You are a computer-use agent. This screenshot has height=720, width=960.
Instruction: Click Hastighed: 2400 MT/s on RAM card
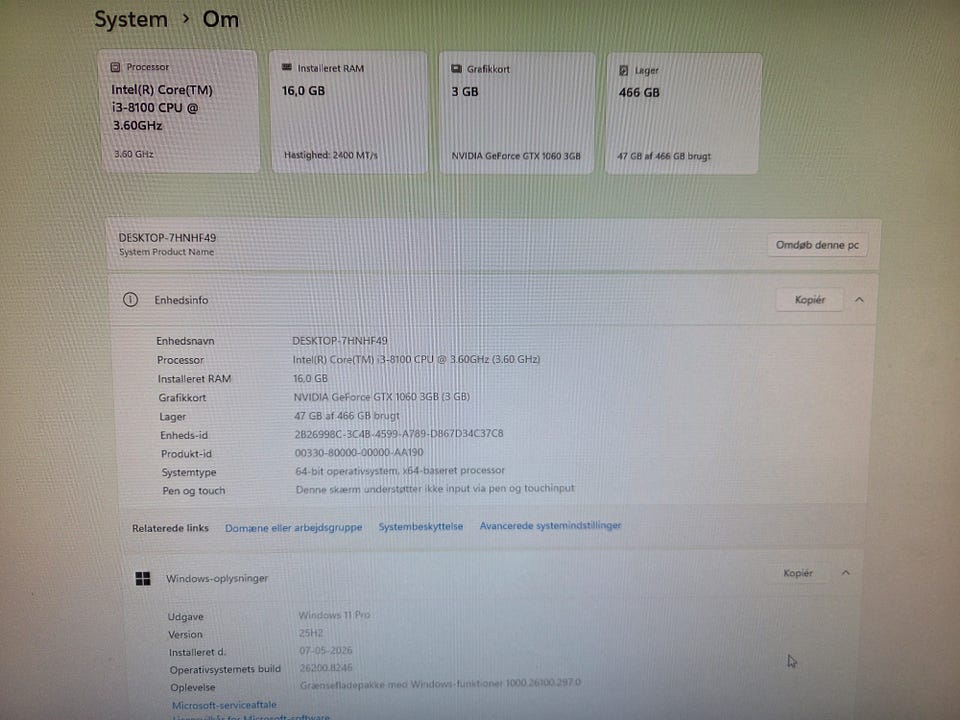coord(331,156)
